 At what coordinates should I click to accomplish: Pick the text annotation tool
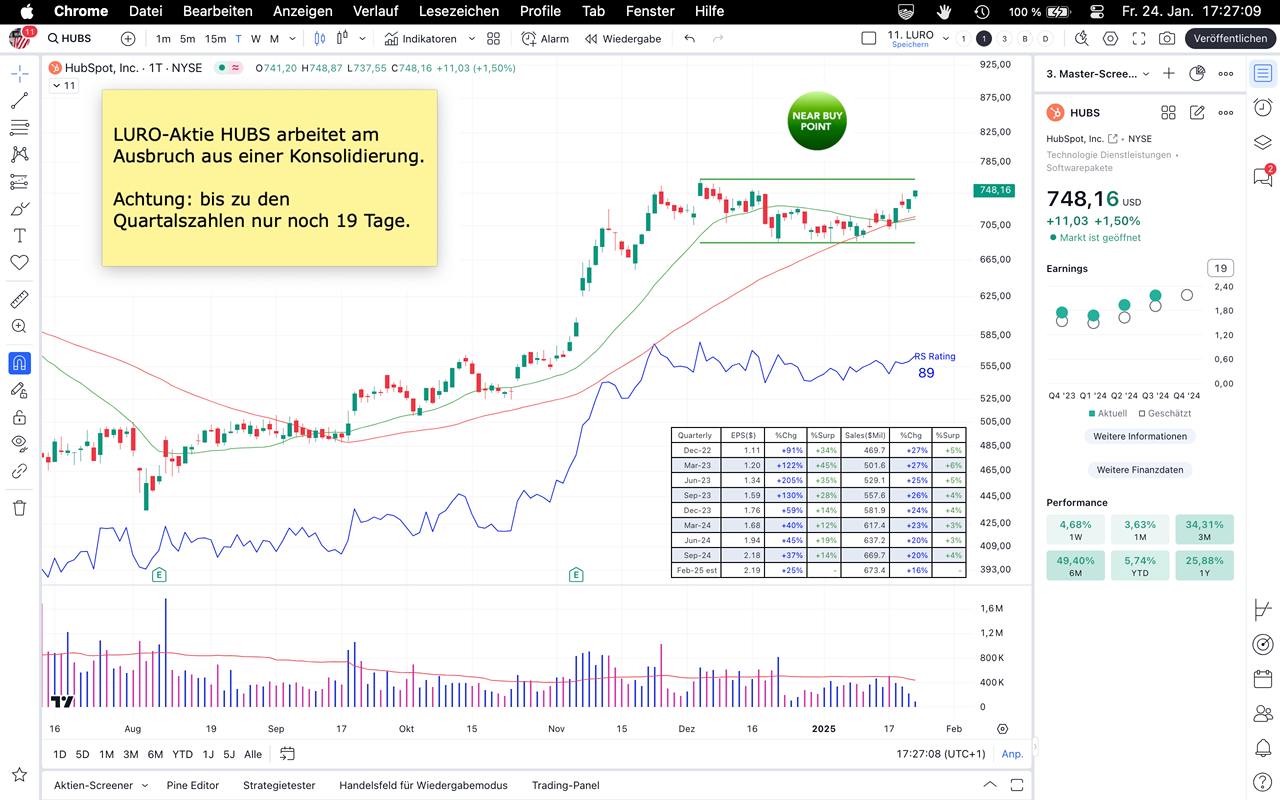[19, 236]
